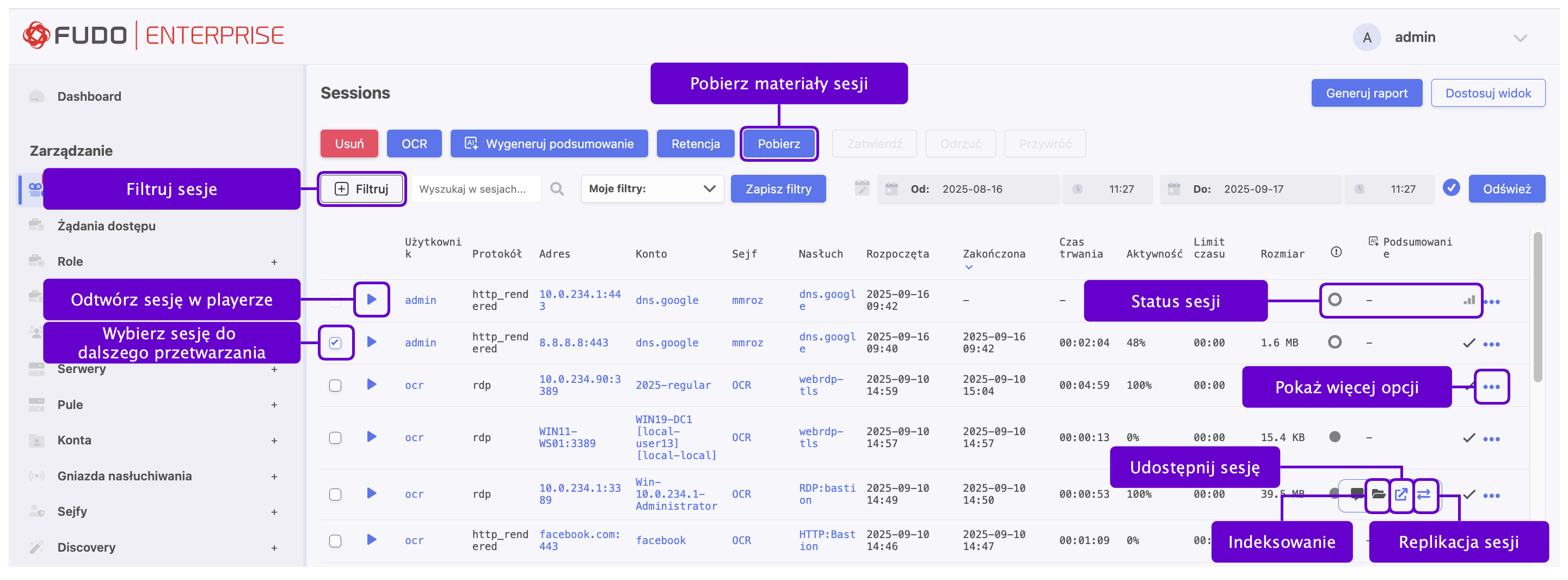Go to Żądania dostępu in sidebar
Screen dimensions: 1568x580
(x=106, y=226)
